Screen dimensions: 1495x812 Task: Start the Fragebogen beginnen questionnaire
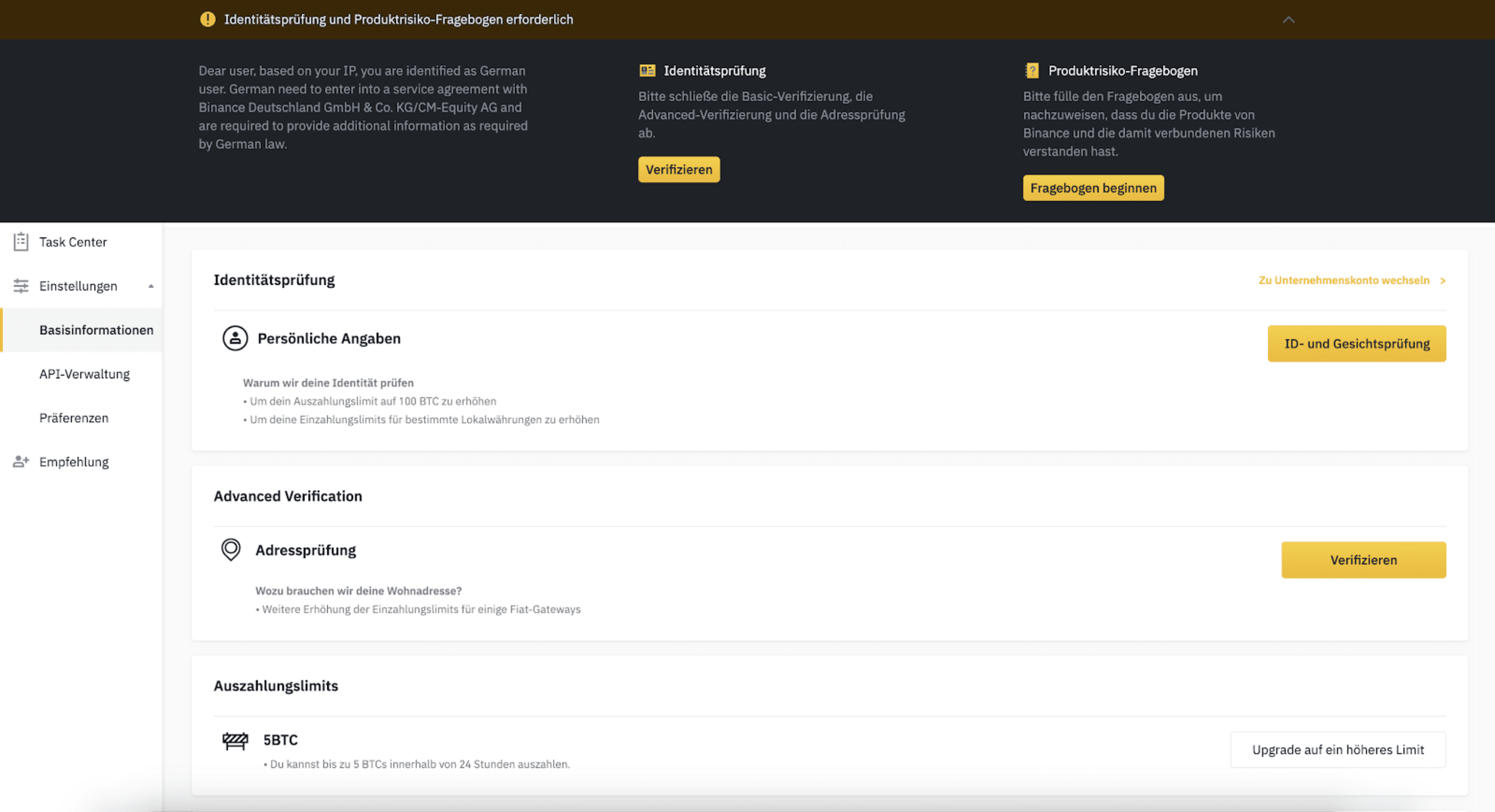1093,188
